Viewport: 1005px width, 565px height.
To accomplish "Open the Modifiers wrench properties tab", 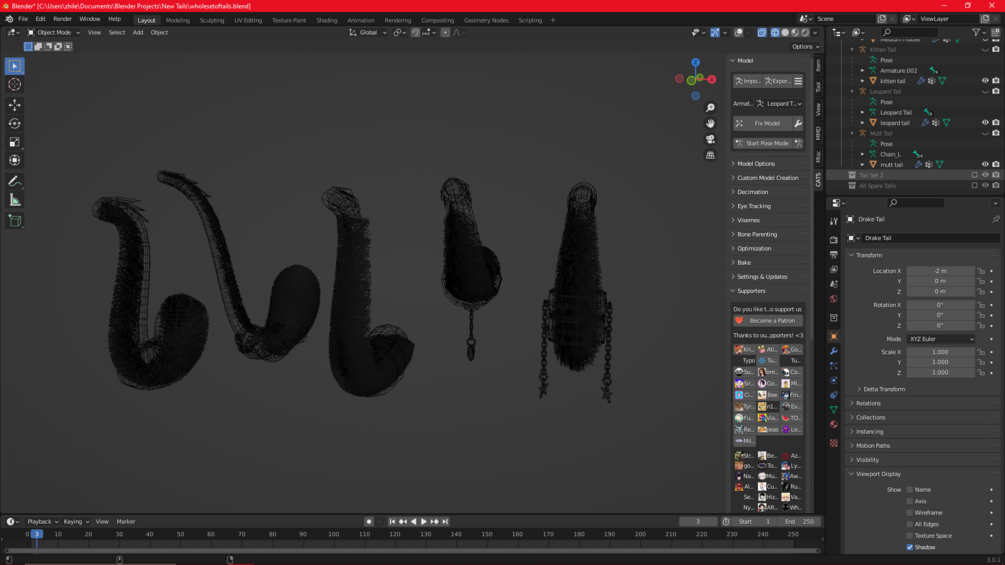I will click(833, 352).
